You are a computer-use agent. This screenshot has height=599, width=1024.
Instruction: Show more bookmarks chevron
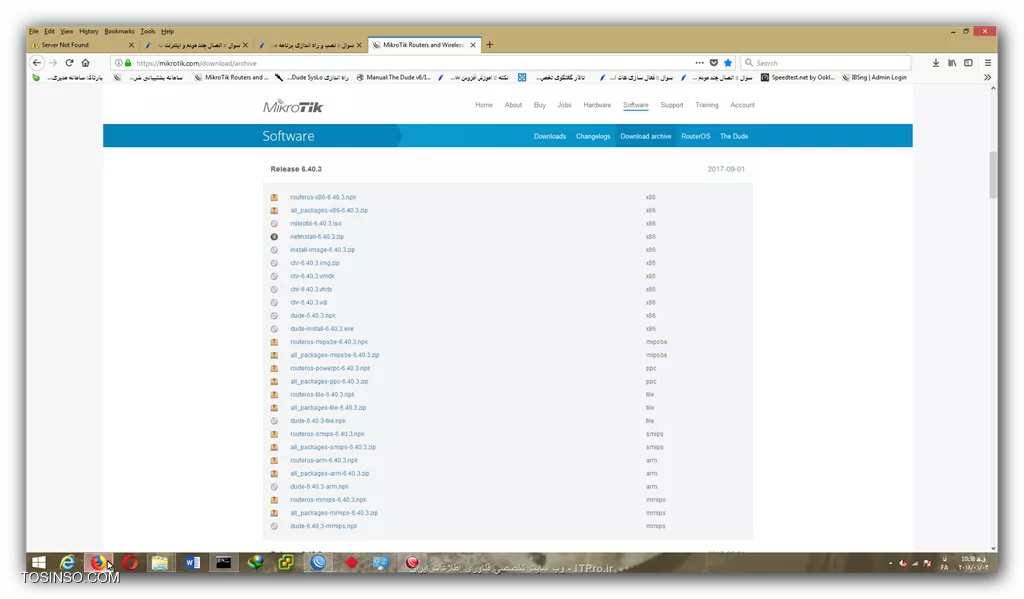click(x=987, y=77)
